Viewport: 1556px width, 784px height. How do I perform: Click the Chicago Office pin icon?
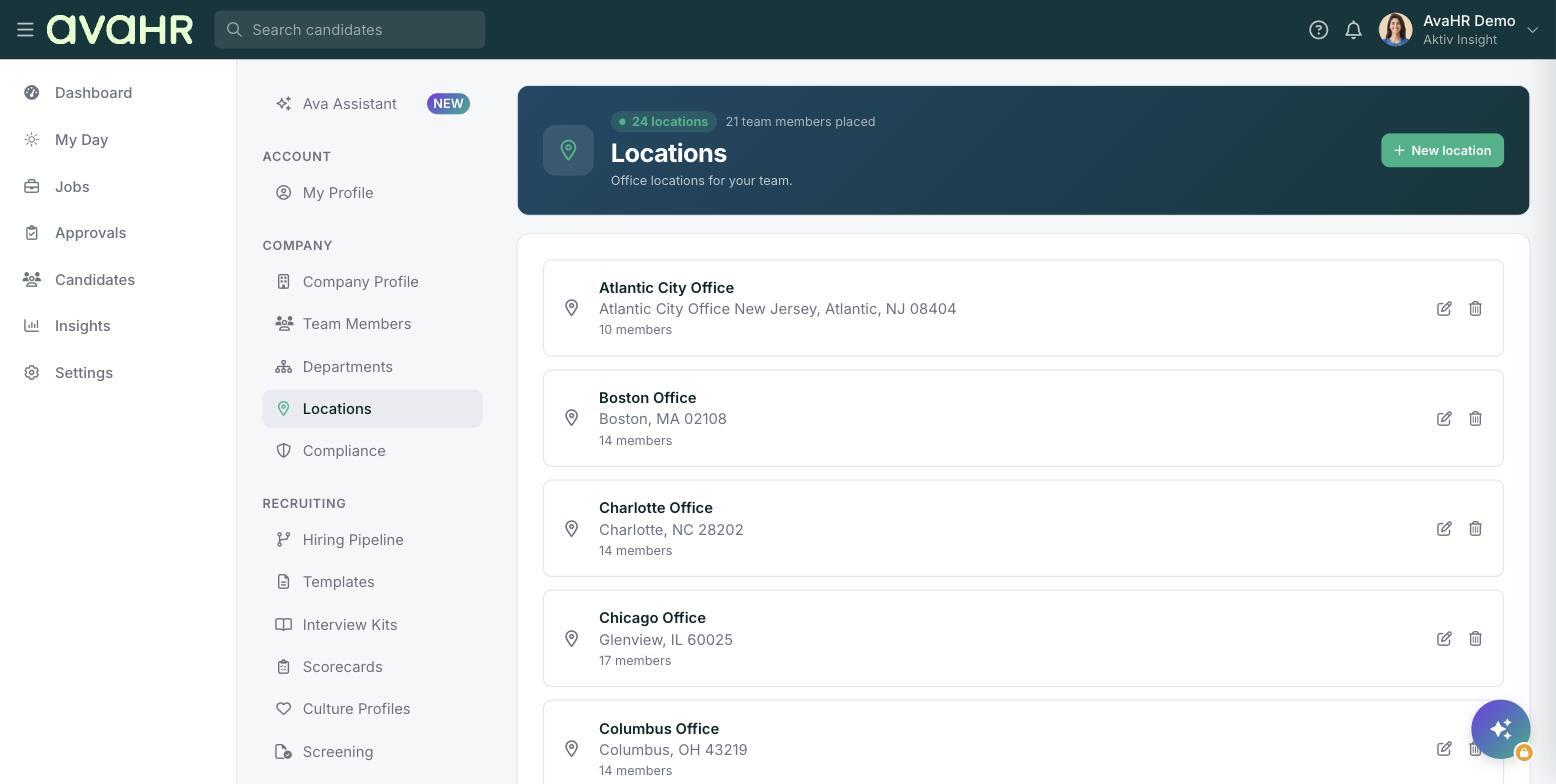[571, 639]
